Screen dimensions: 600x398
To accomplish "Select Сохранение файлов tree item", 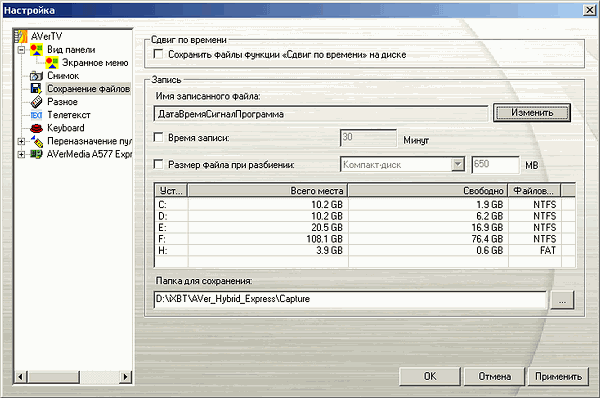I will click(88, 89).
